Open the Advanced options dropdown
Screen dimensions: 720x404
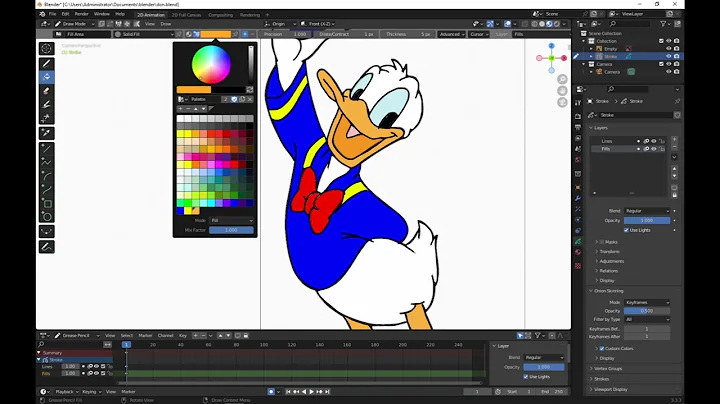tap(452, 34)
